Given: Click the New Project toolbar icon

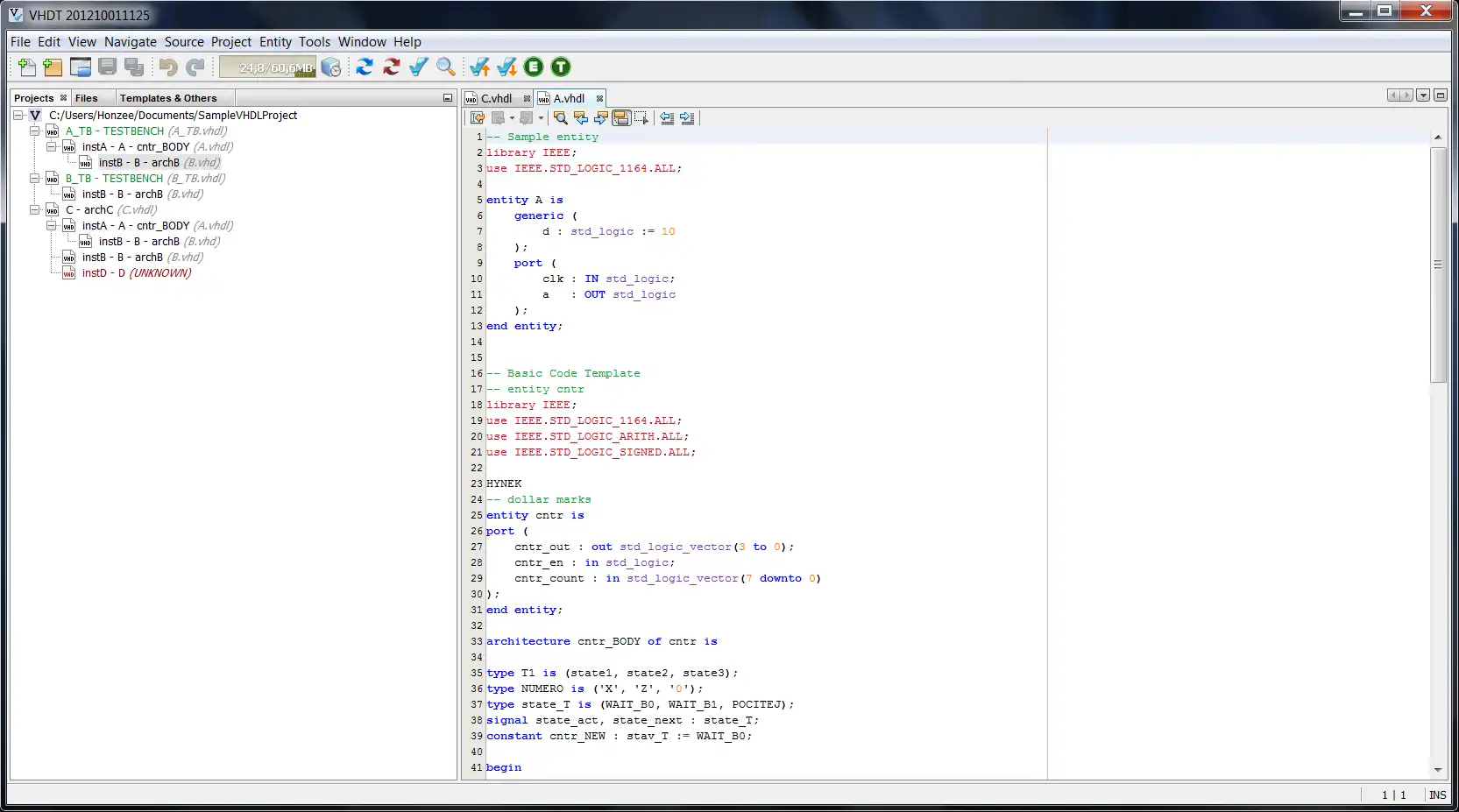Looking at the screenshot, I should 53,67.
